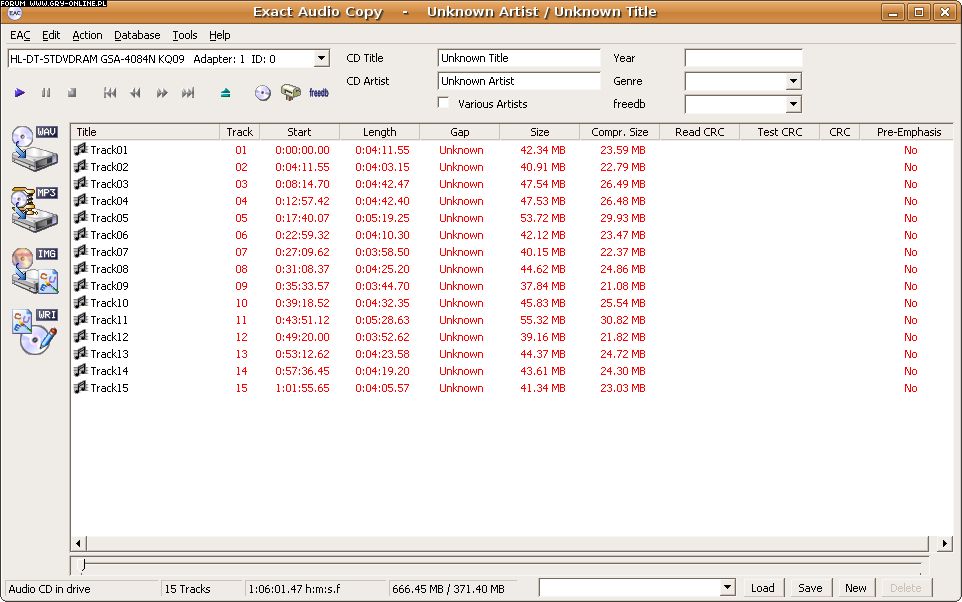Skip to the previous track
The image size is (962, 602).
[110, 93]
